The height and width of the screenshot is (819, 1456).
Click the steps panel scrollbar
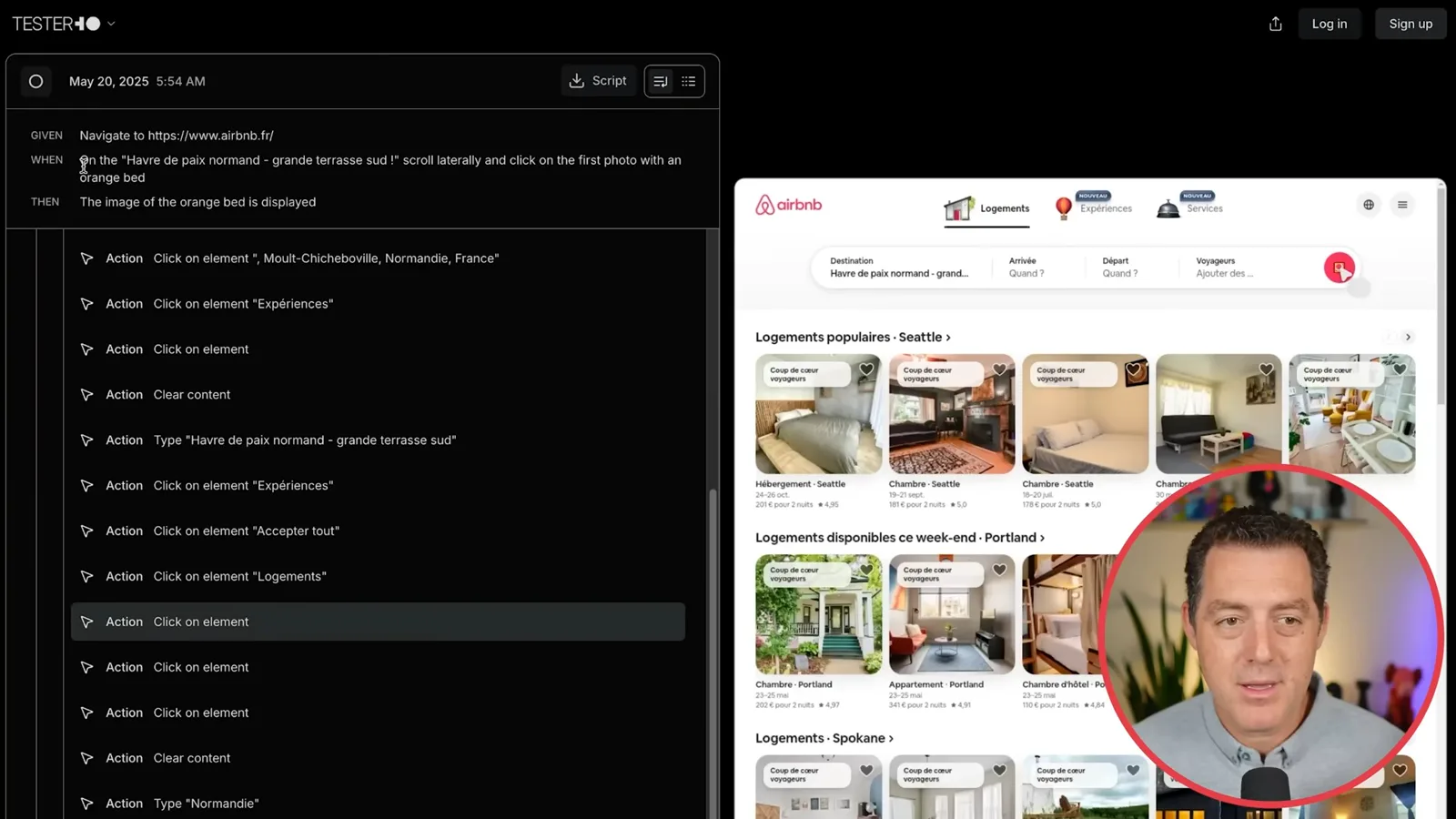tap(713, 653)
